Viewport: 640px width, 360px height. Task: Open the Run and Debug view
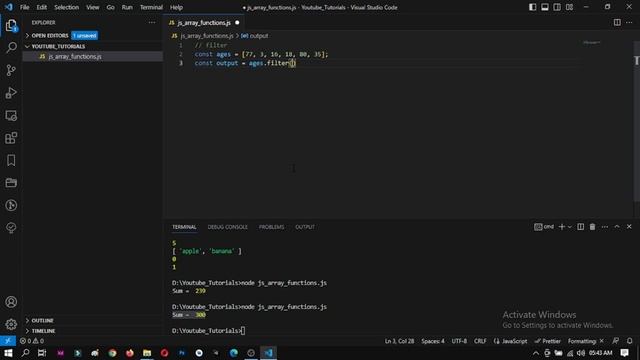(11, 93)
